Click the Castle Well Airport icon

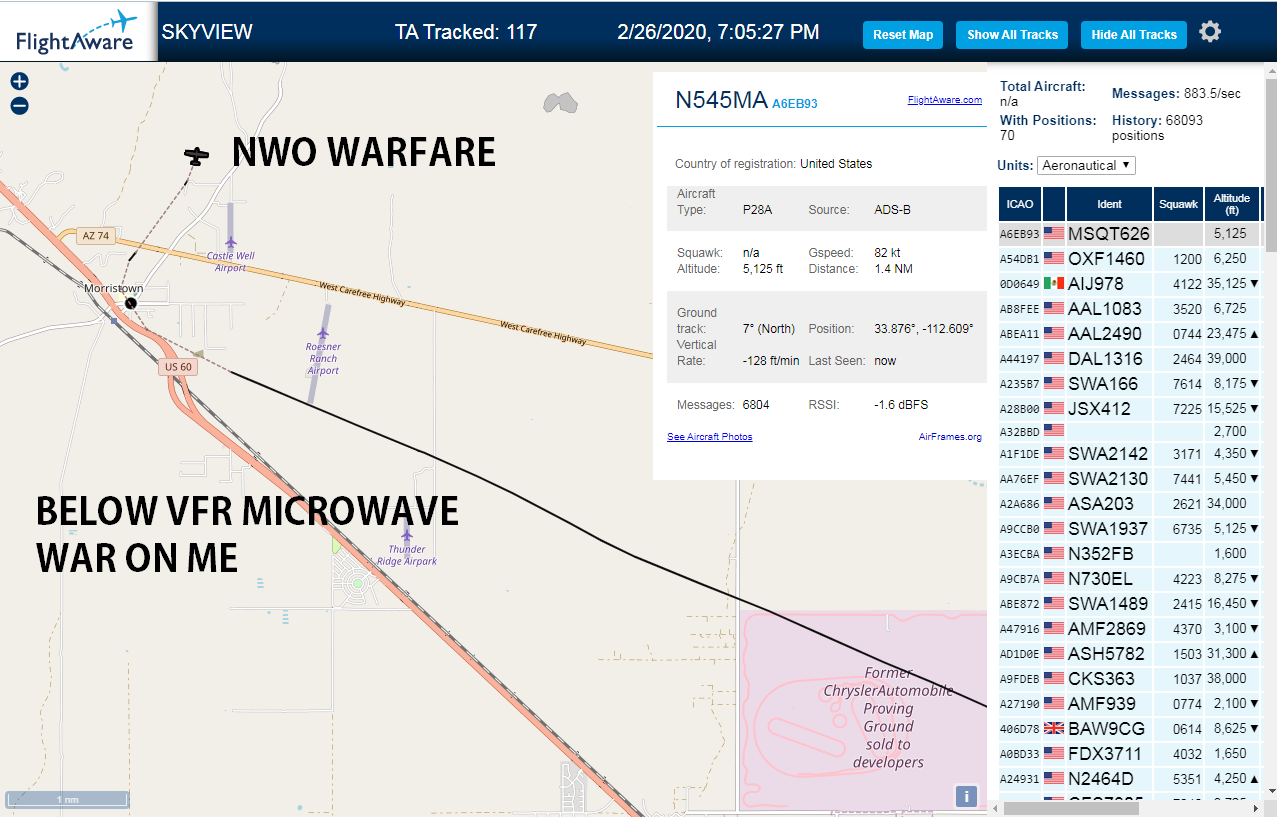pos(231,242)
